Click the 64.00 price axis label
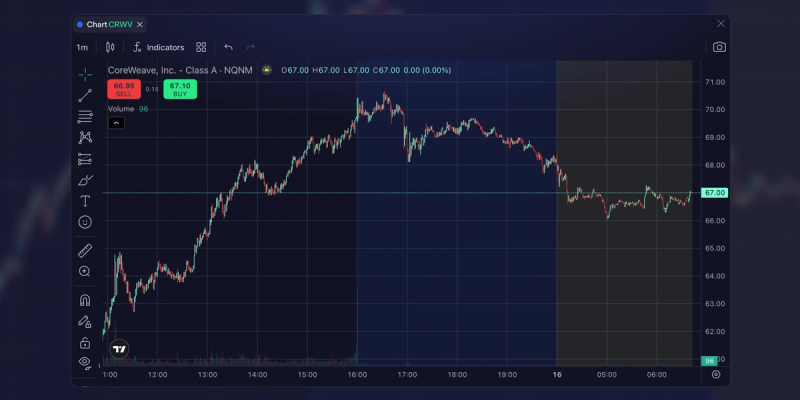The height and width of the screenshot is (400, 800). pos(714,276)
